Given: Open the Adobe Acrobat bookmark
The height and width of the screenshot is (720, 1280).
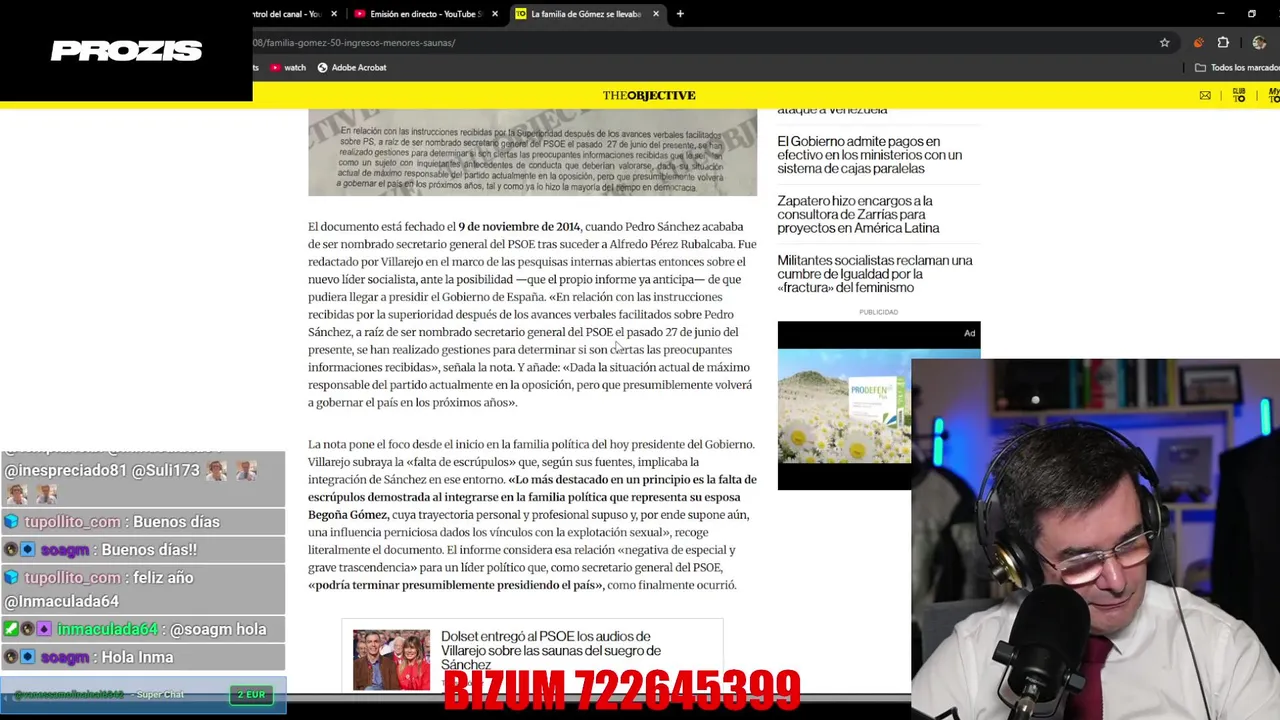Looking at the screenshot, I should coord(352,68).
